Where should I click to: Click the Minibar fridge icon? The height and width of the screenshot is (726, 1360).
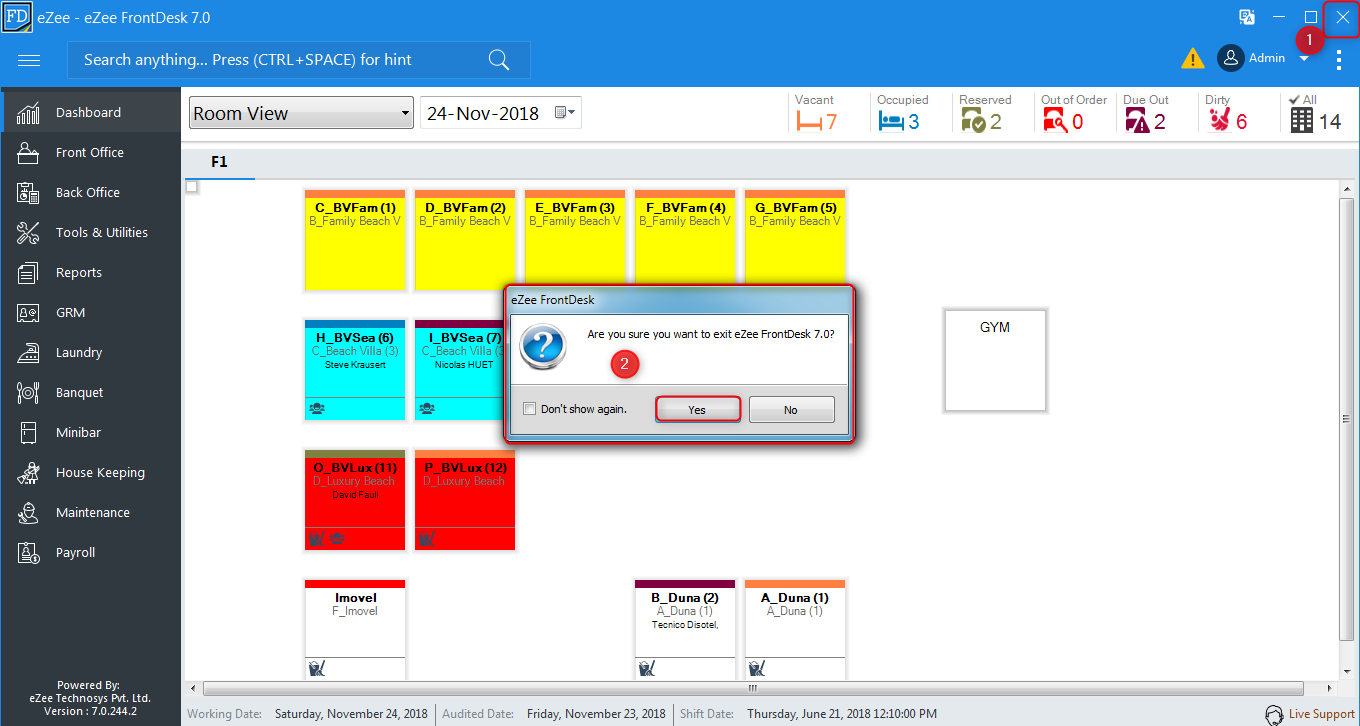tap(28, 433)
